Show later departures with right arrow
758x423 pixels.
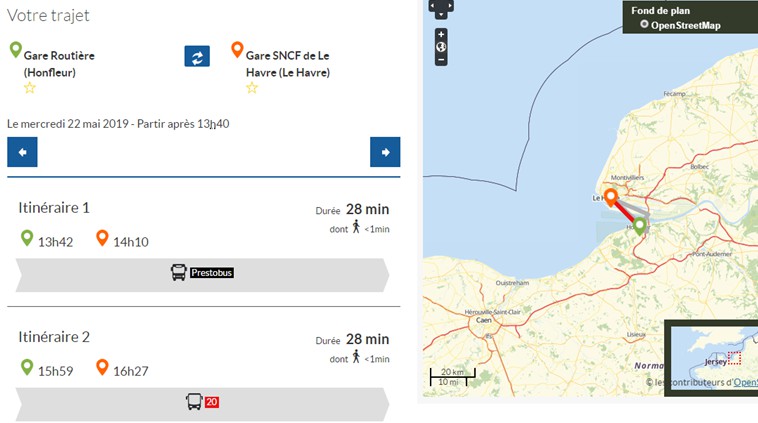385,152
